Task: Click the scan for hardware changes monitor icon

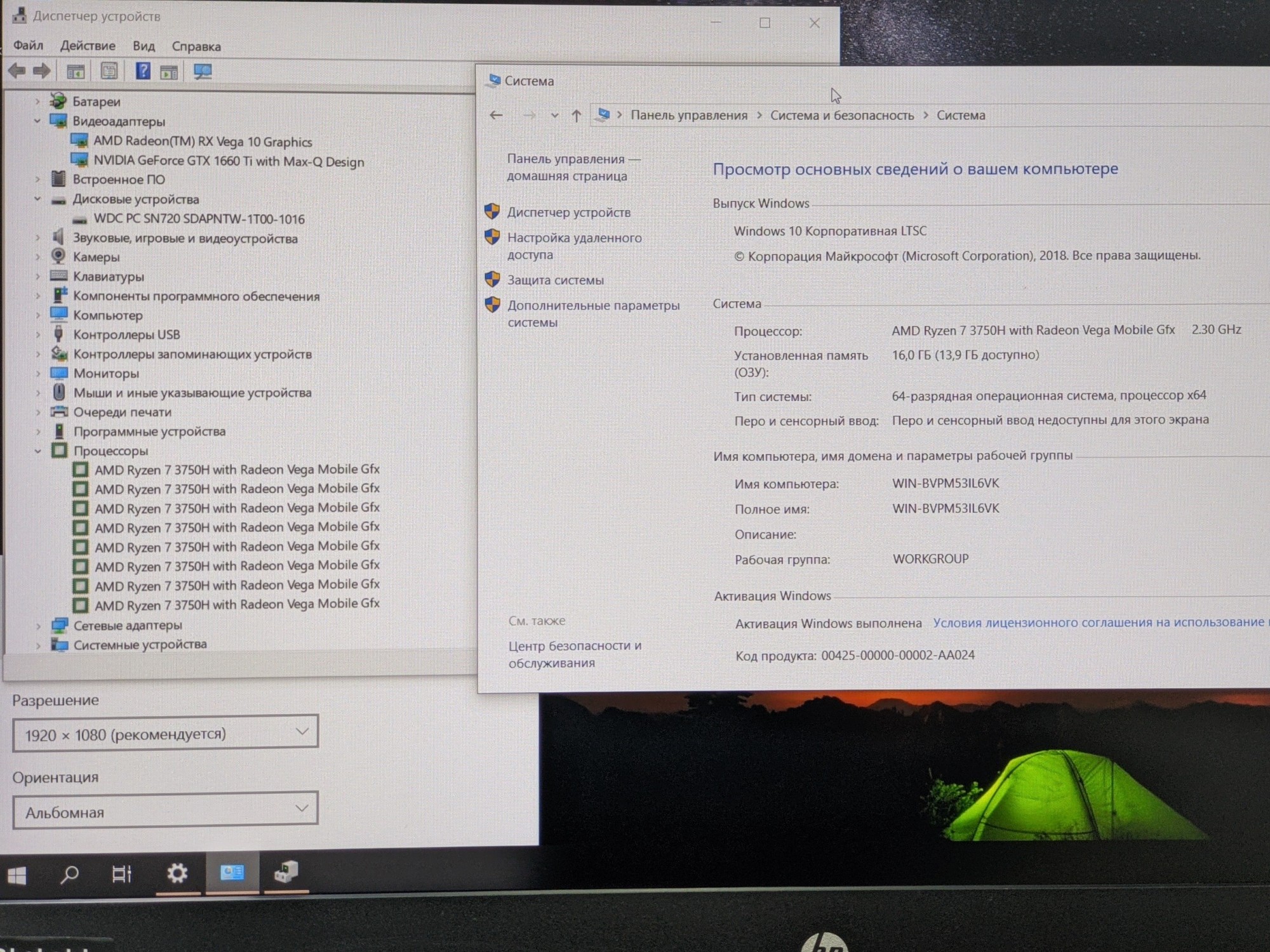Action: pos(203,72)
